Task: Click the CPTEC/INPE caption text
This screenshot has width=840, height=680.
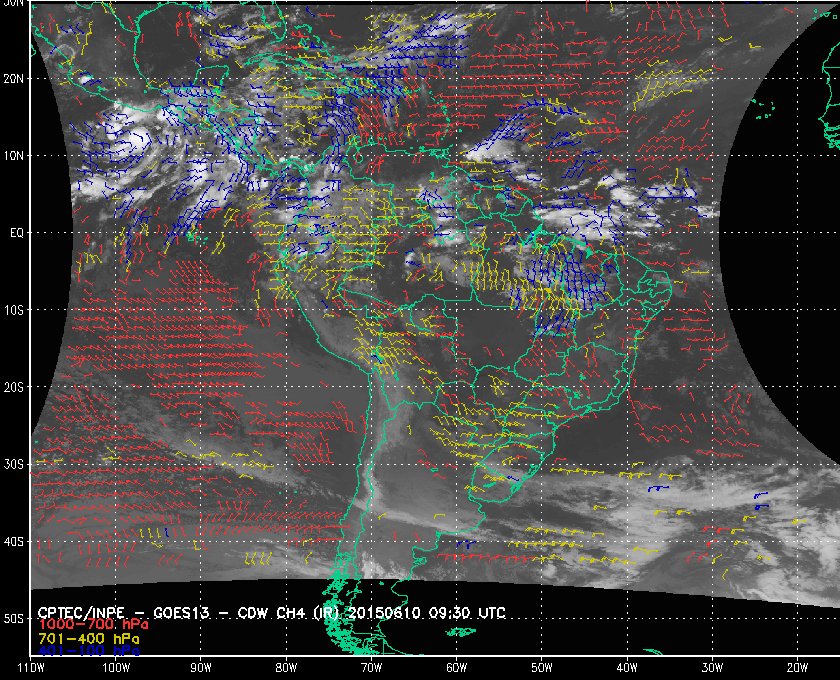Action: (81, 613)
